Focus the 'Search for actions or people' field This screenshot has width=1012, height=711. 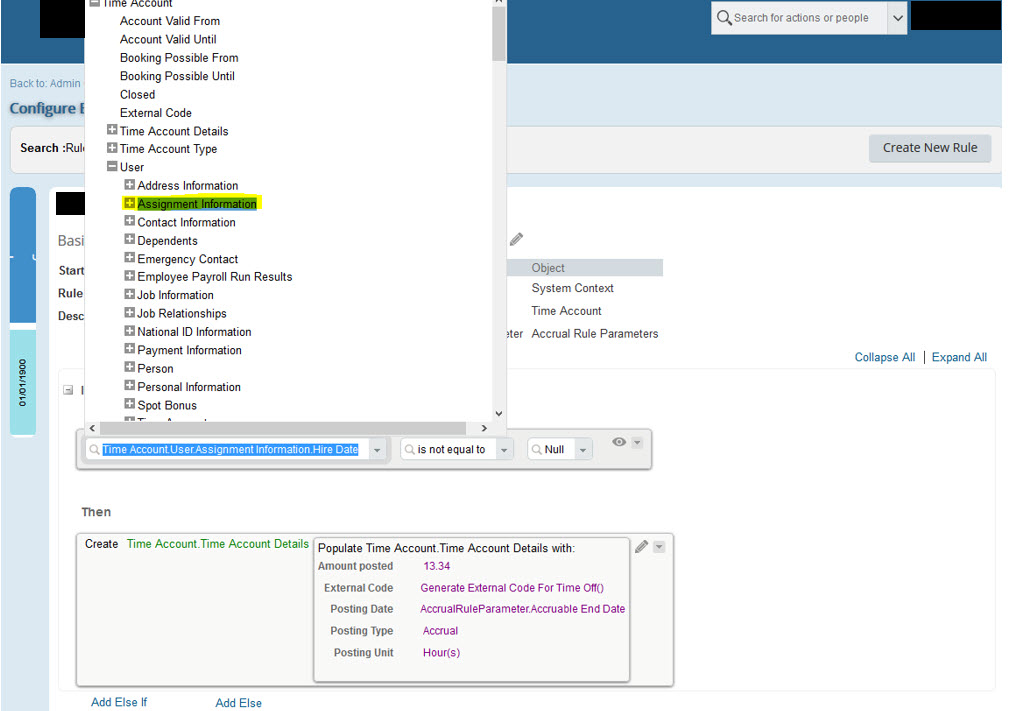click(801, 18)
